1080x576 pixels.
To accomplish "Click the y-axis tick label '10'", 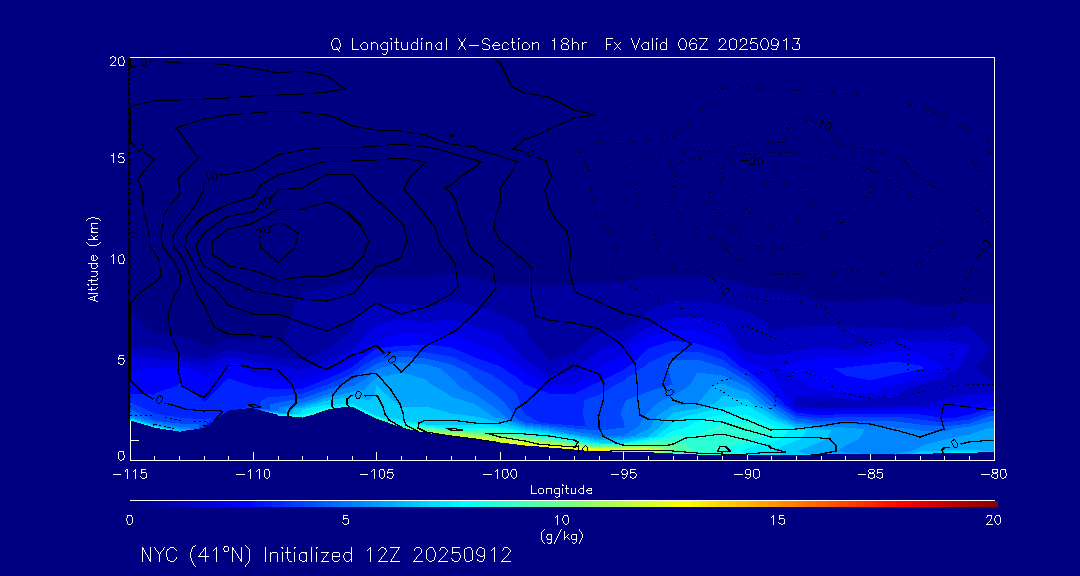I will (x=115, y=259).
